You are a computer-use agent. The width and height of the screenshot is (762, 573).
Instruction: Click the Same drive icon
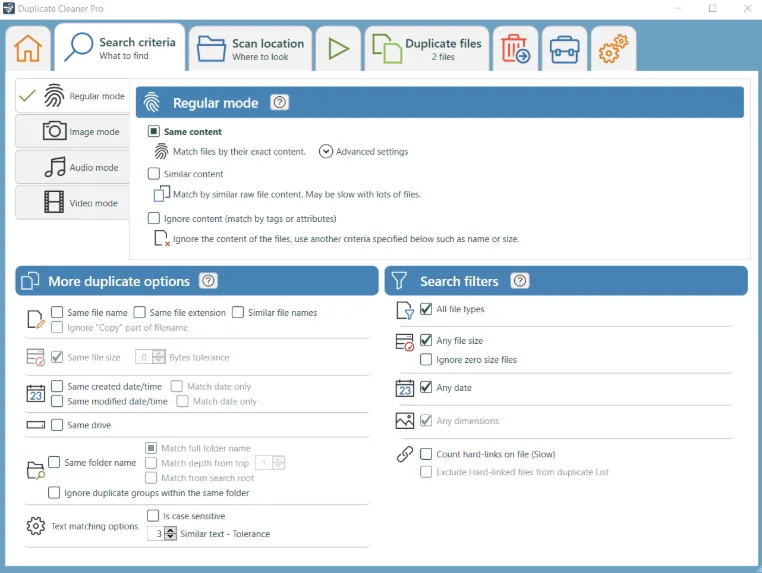[35, 425]
